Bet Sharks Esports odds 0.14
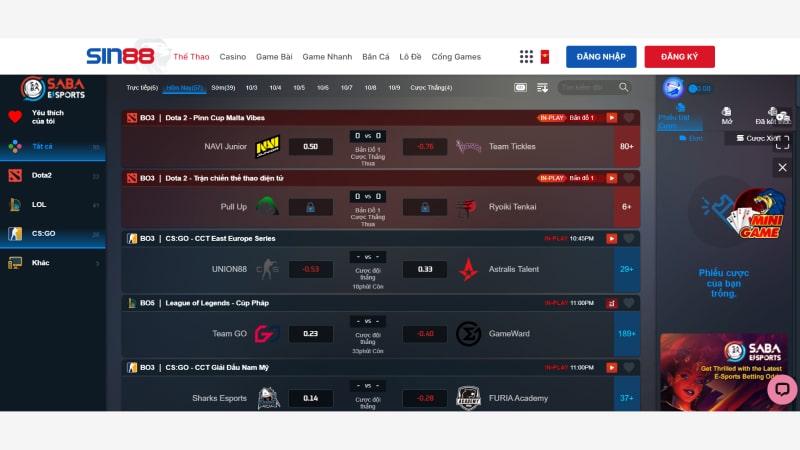 point(310,398)
